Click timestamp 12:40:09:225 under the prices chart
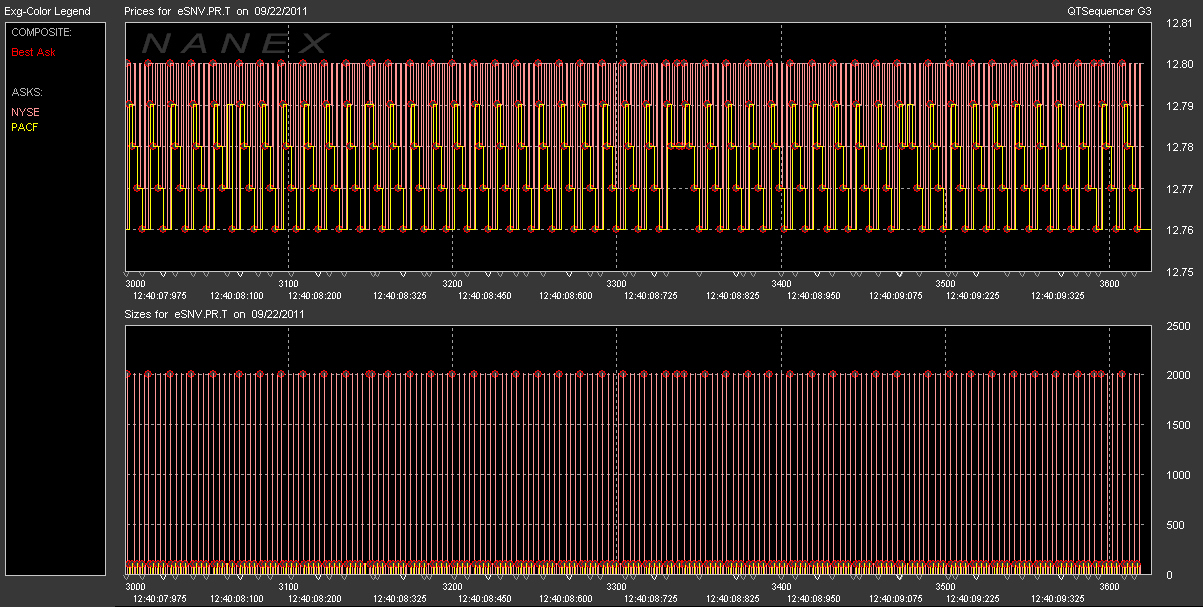Image resolution: width=1203 pixels, height=607 pixels. [974, 296]
